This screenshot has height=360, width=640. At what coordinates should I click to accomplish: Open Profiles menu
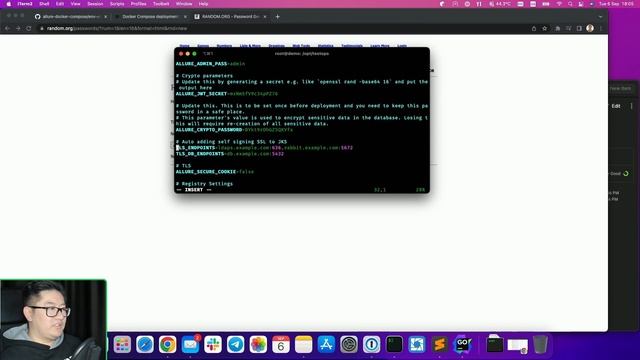click(x=138, y=4)
